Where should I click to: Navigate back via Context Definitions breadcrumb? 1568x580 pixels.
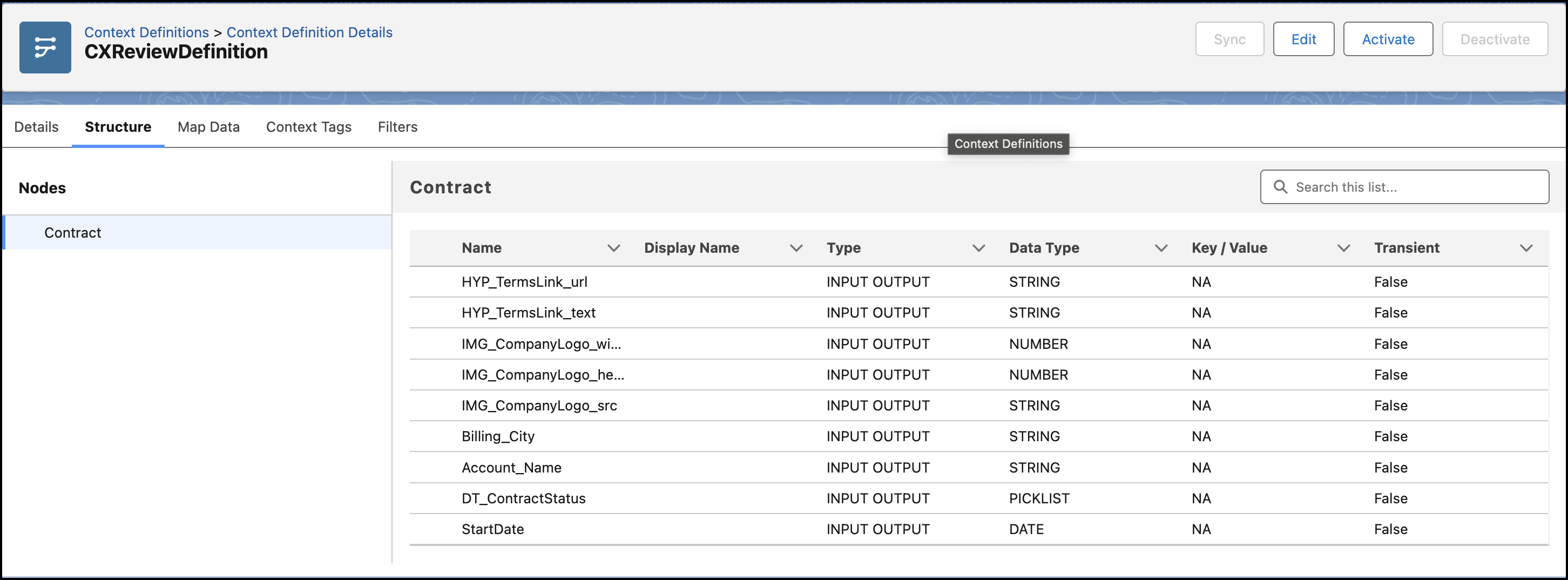146,32
